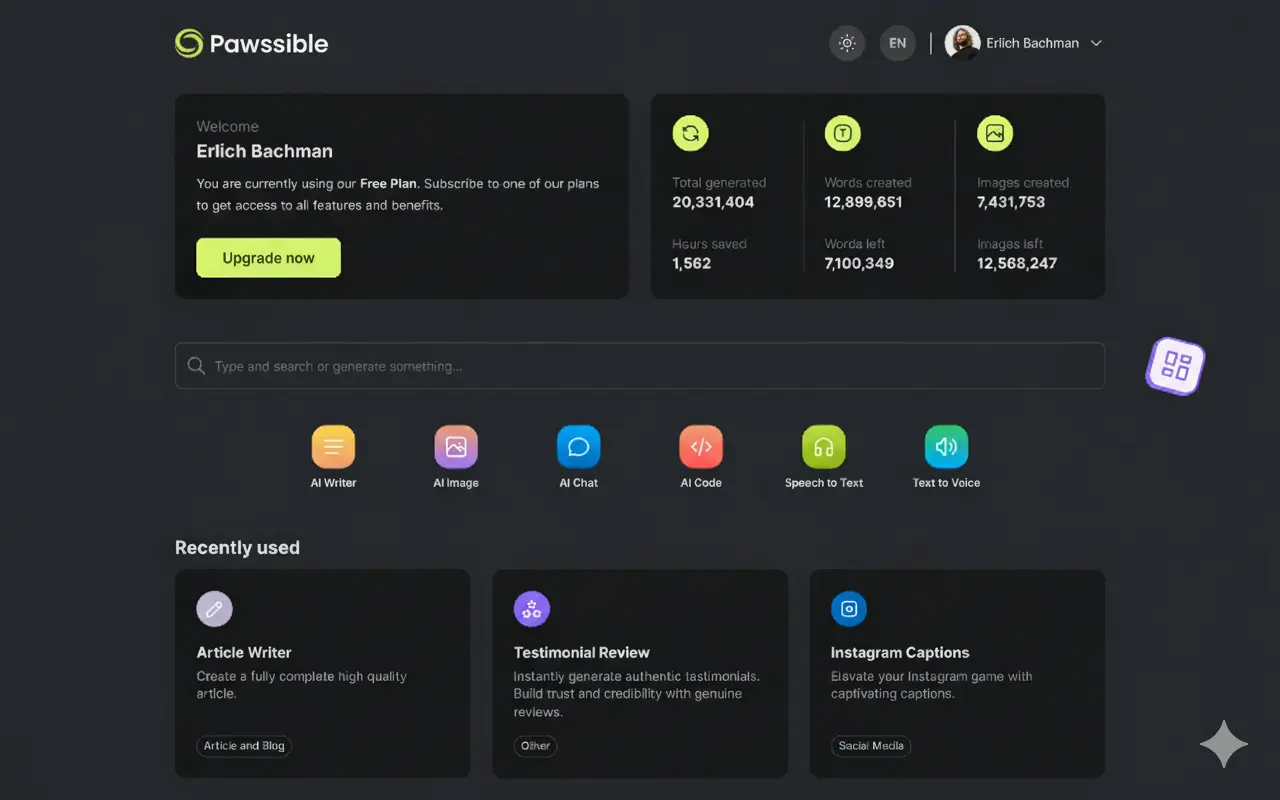The height and width of the screenshot is (800, 1280).
Task: Click the Article Writer pencil icon
Action: [x=214, y=608]
